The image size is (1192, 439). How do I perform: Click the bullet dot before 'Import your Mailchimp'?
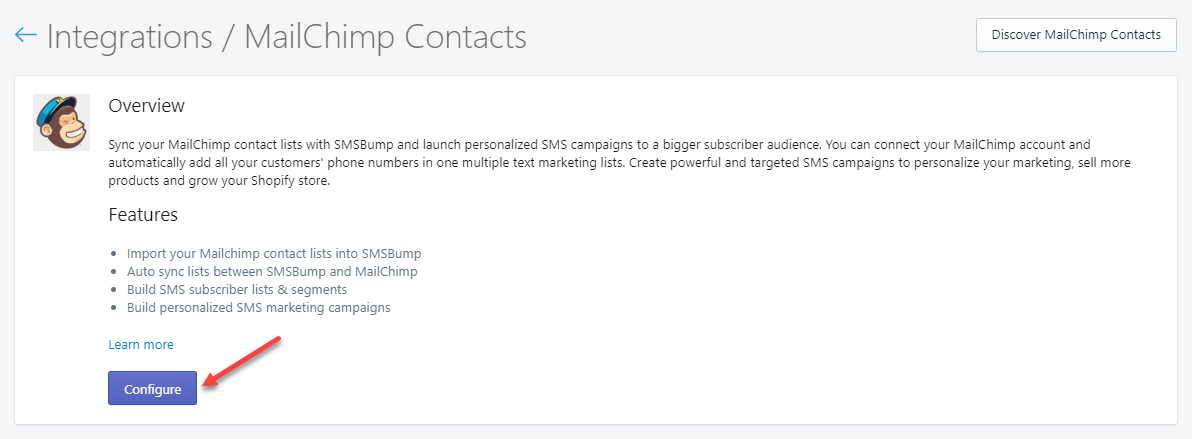[114, 253]
